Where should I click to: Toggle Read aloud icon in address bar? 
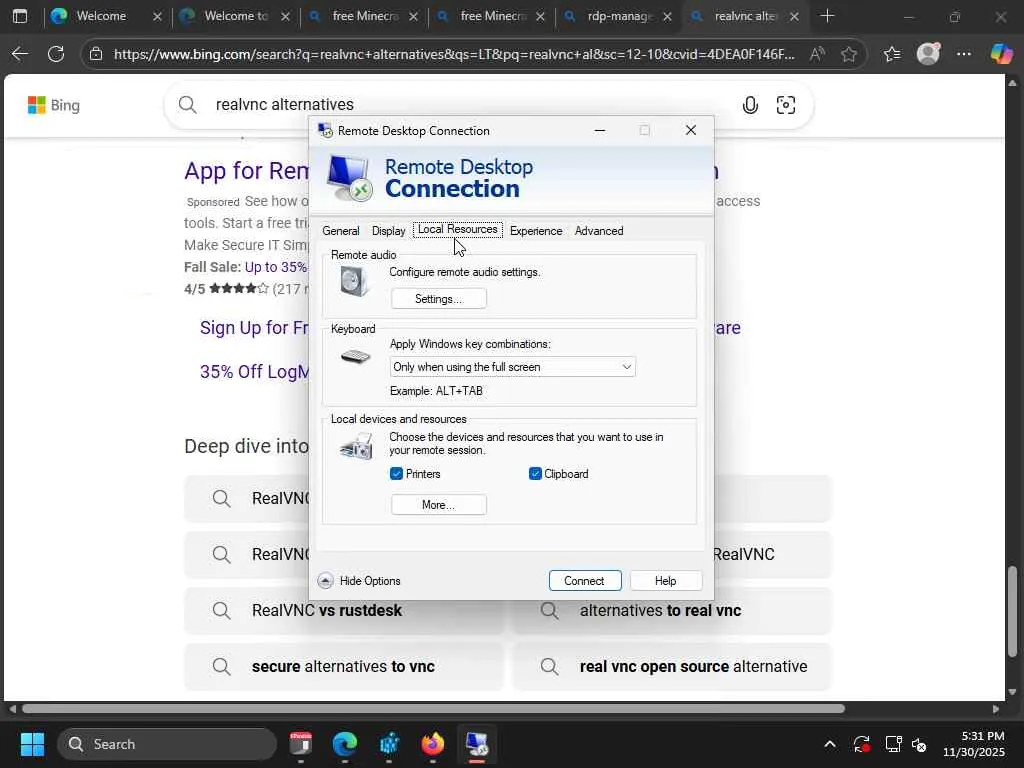[x=816, y=54]
